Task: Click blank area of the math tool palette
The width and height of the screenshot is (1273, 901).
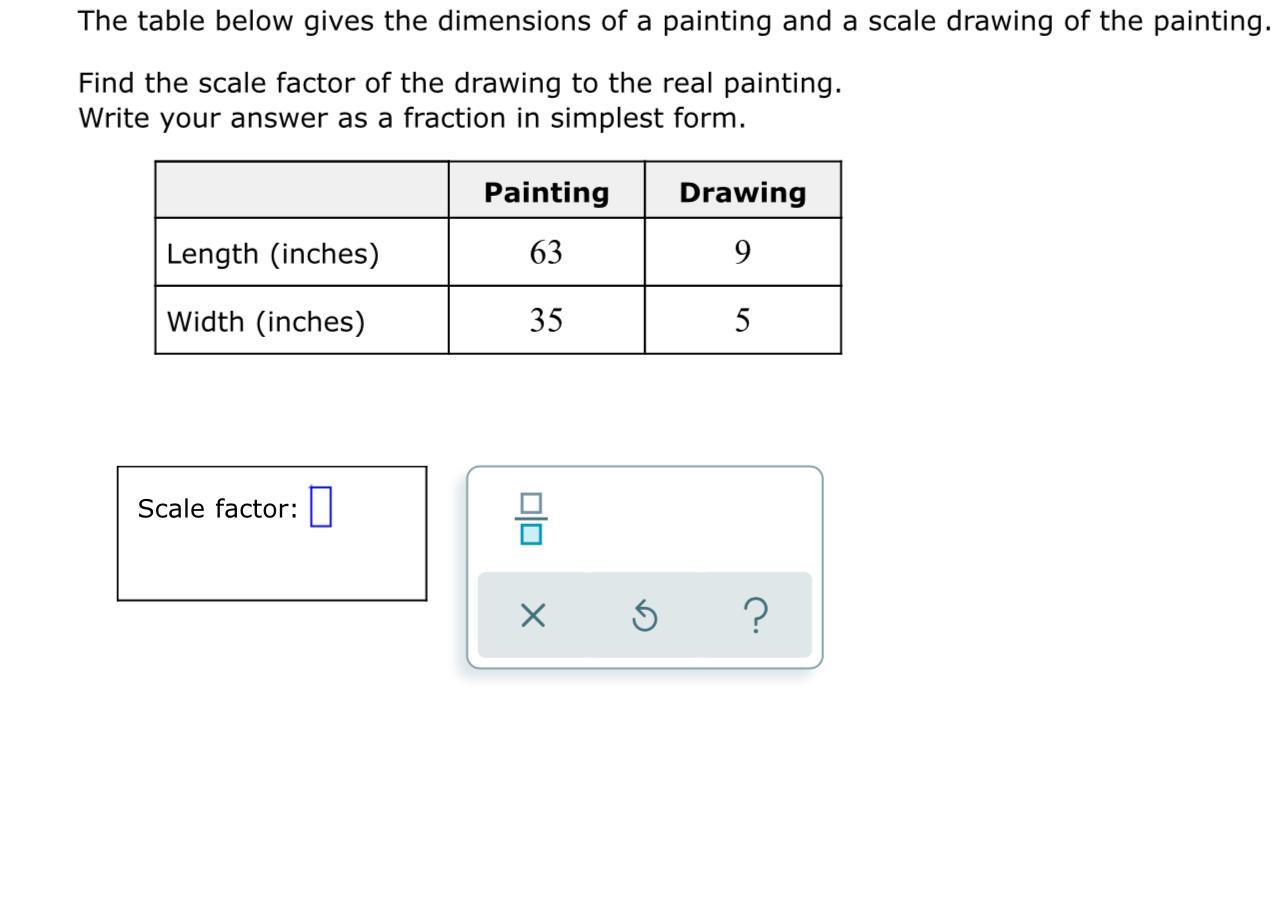Action: pos(700,518)
